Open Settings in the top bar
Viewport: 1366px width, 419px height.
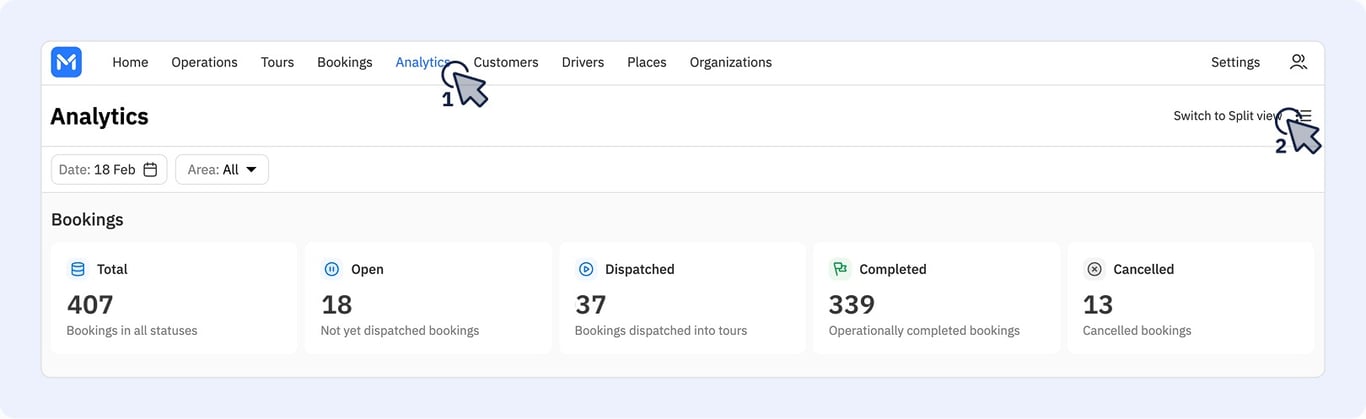pyautogui.click(x=1235, y=62)
